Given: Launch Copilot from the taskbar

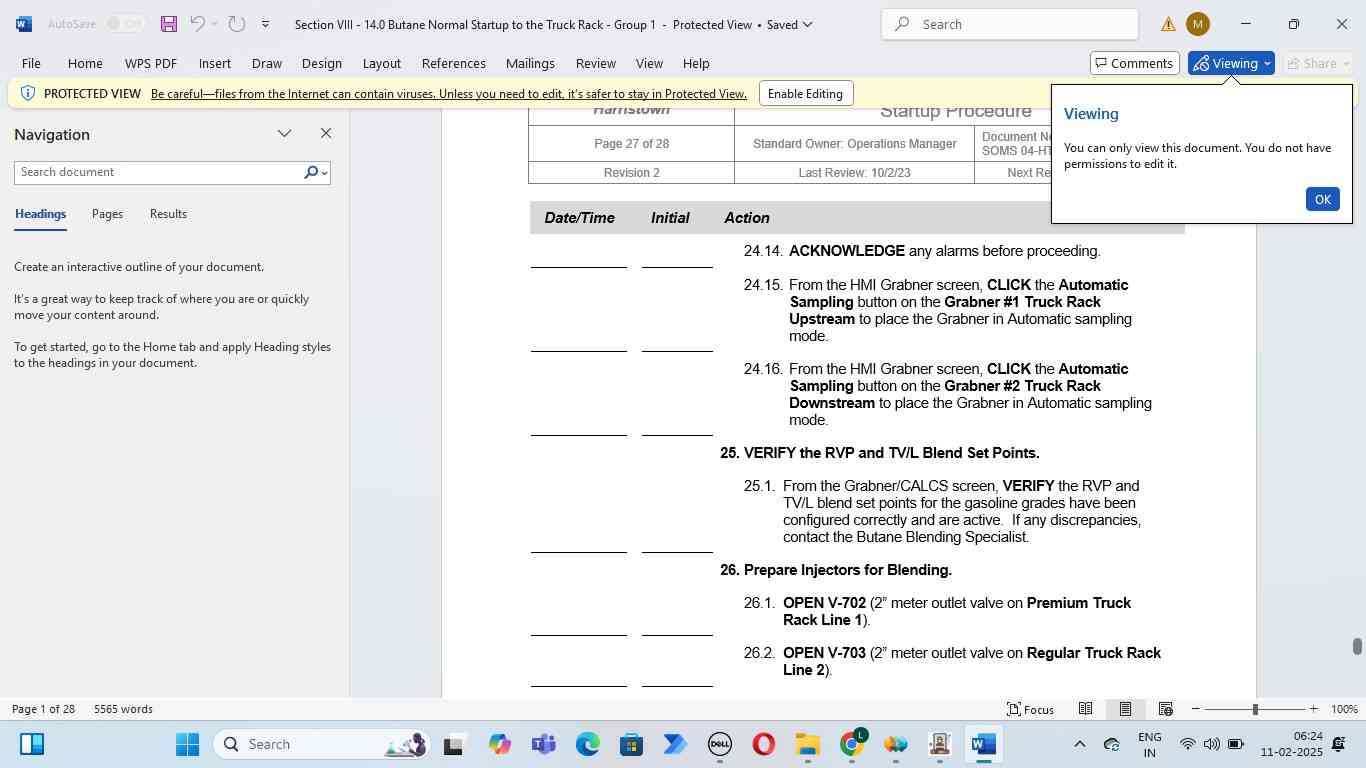Looking at the screenshot, I should (x=499, y=744).
